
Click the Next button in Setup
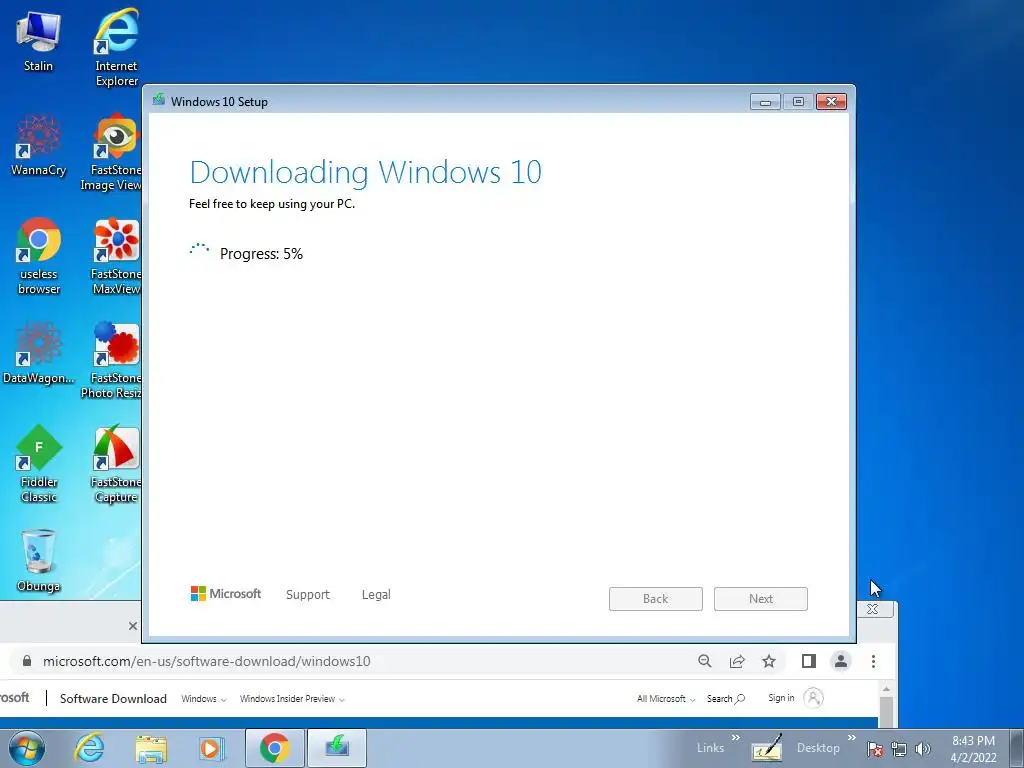coord(761,599)
